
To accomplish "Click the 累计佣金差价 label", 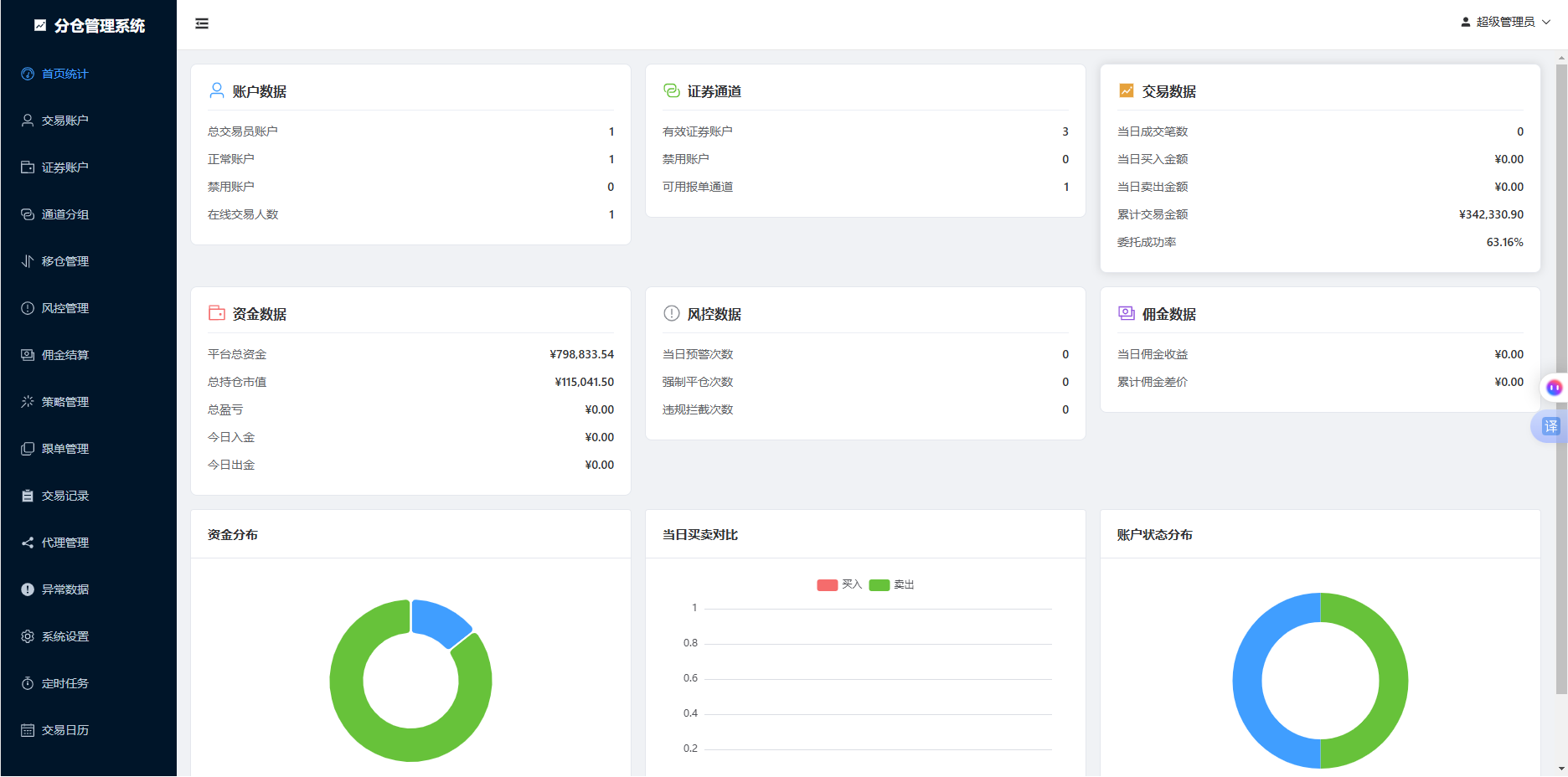I will (1153, 382).
